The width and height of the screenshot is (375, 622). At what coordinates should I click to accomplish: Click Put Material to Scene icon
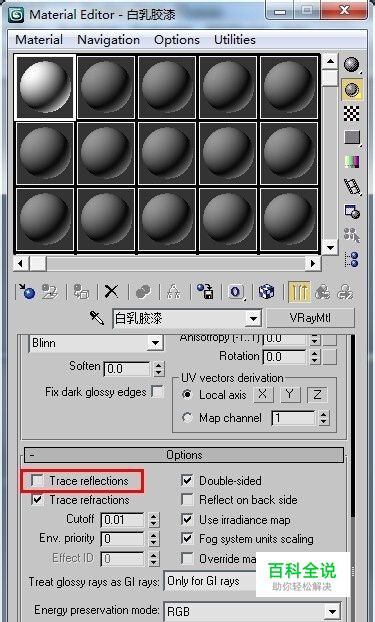(x=50, y=292)
